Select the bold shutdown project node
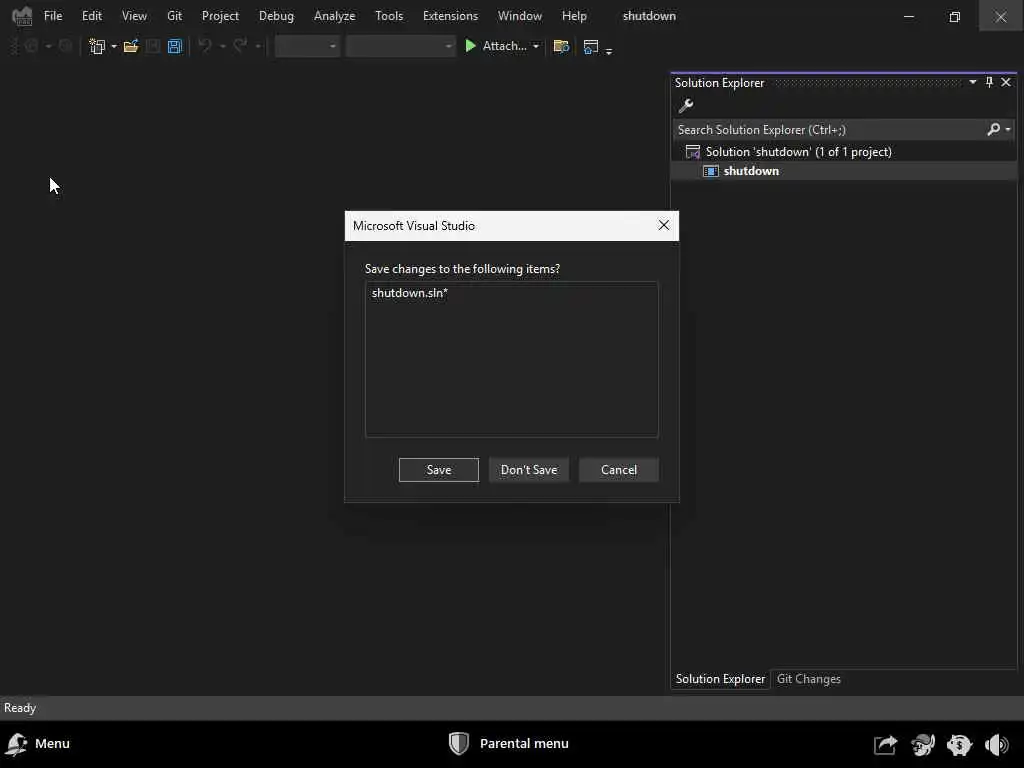1024x768 pixels. (751, 171)
